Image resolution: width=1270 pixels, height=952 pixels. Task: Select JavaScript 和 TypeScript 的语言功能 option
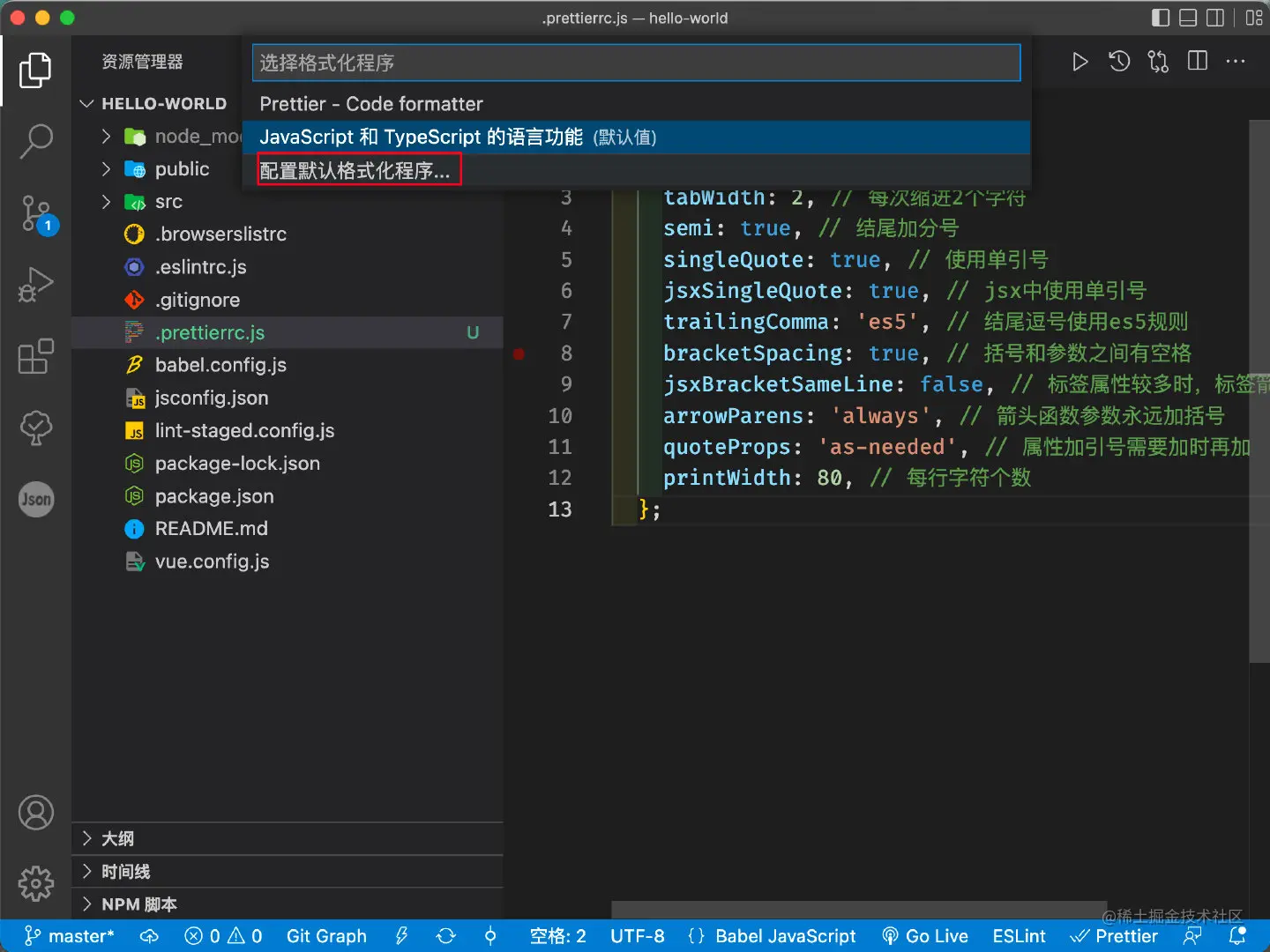click(x=636, y=137)
